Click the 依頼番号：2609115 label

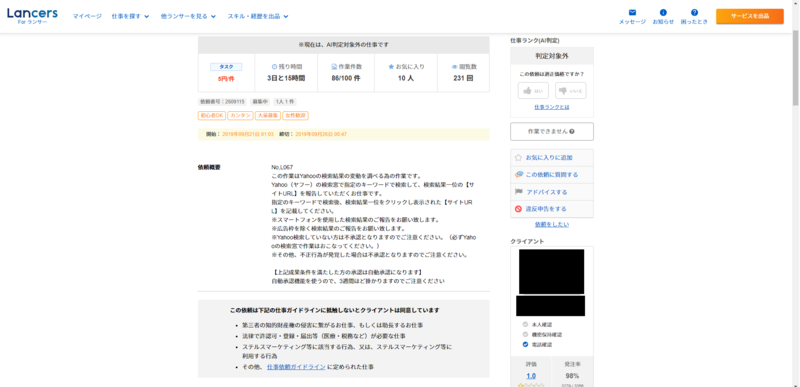point(223,102)
